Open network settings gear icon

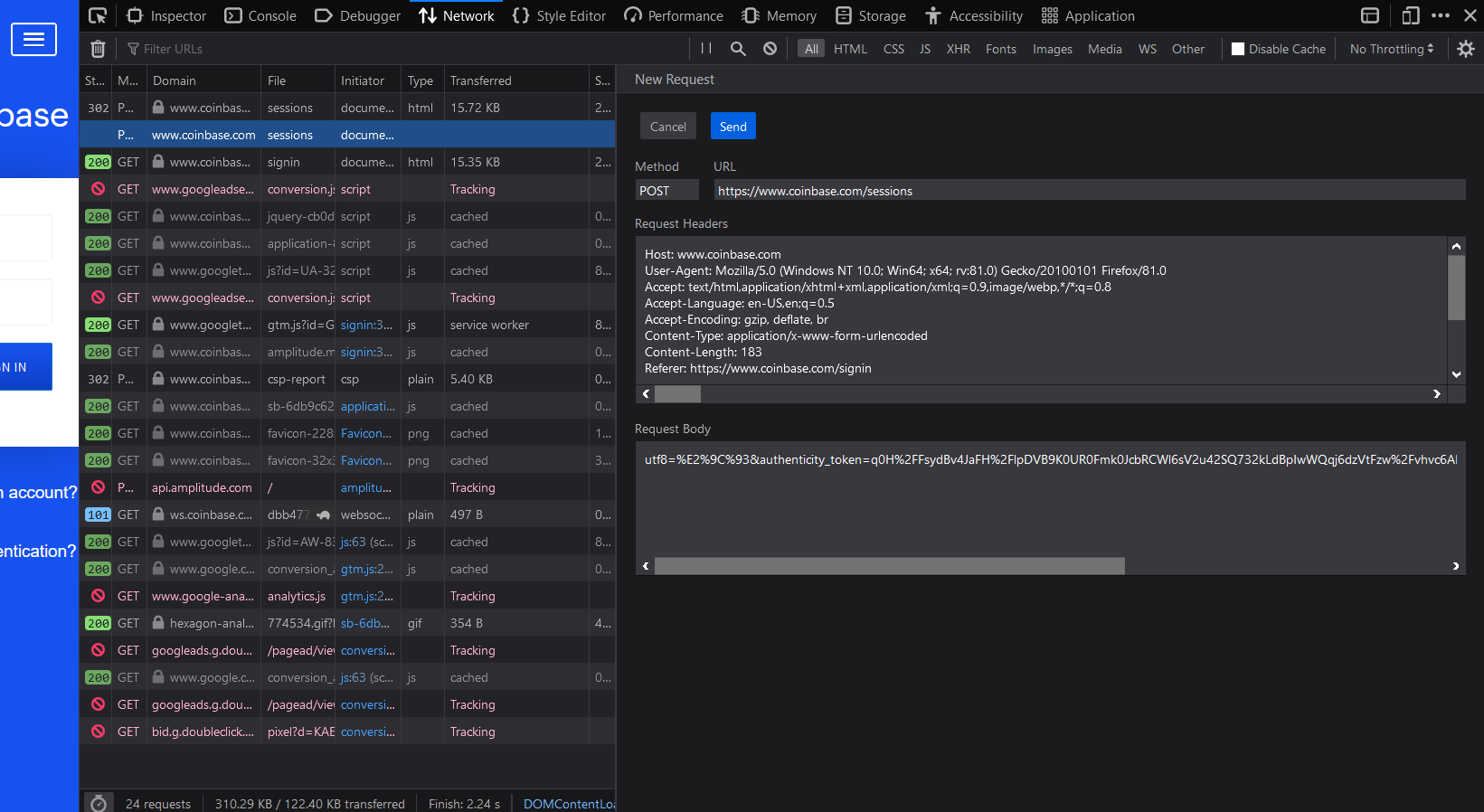(x=1466, y=49)
